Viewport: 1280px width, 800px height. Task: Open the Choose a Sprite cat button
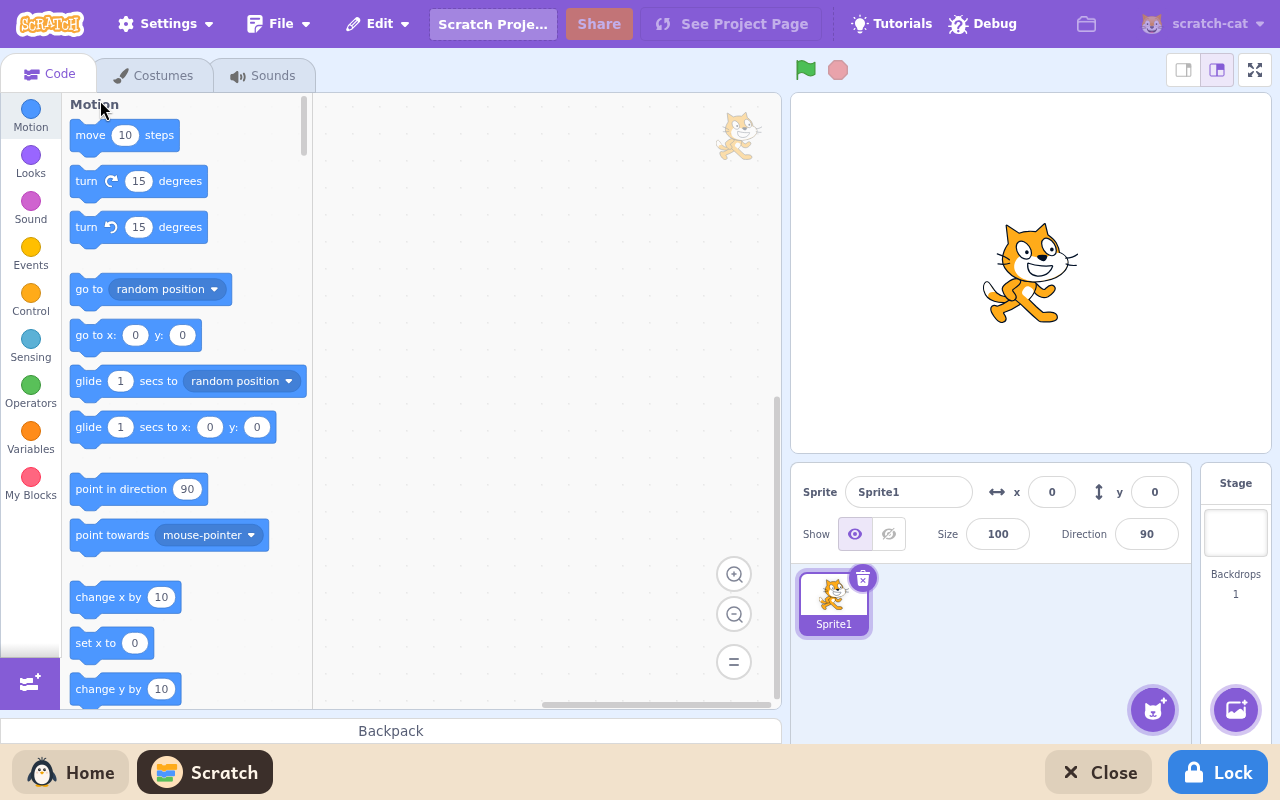click(x=1153, y=710)
